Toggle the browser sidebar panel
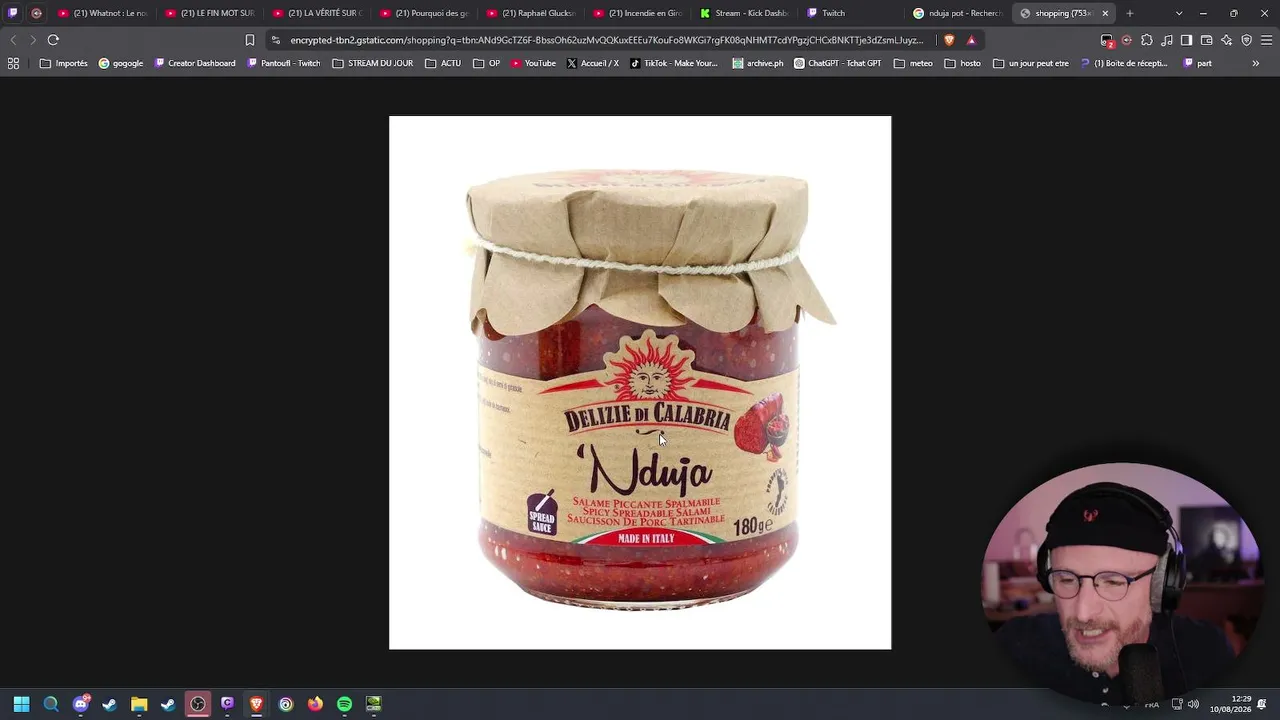This screenshot has height=720, width=1280. (1187, 40)
